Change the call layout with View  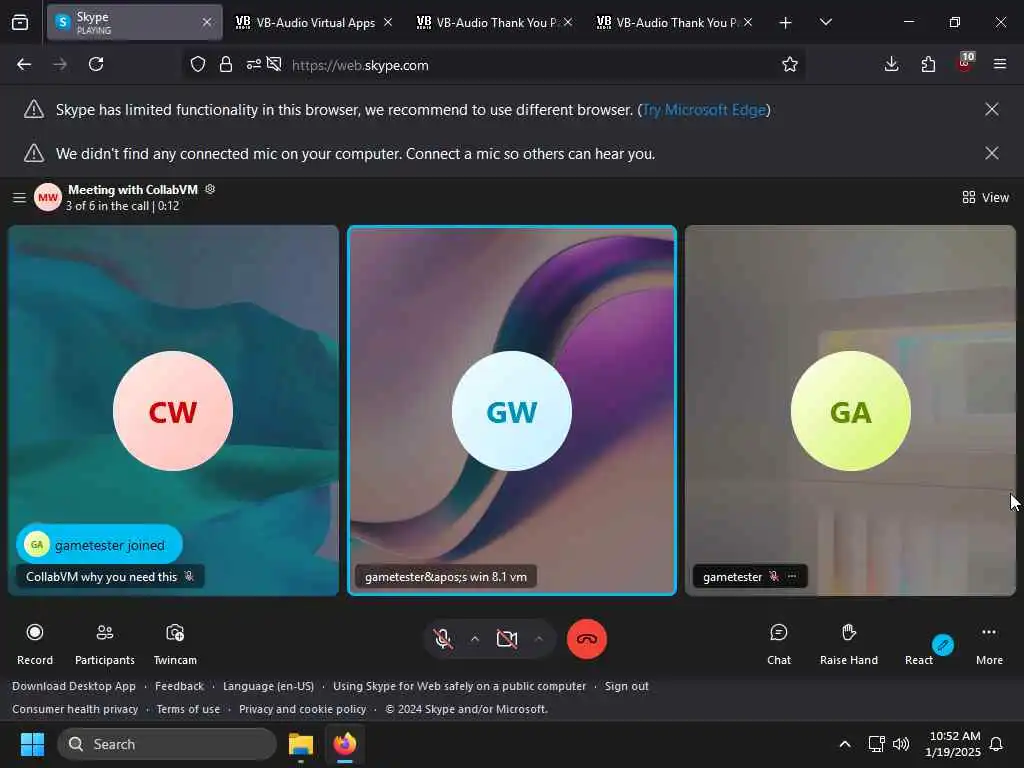985,197
